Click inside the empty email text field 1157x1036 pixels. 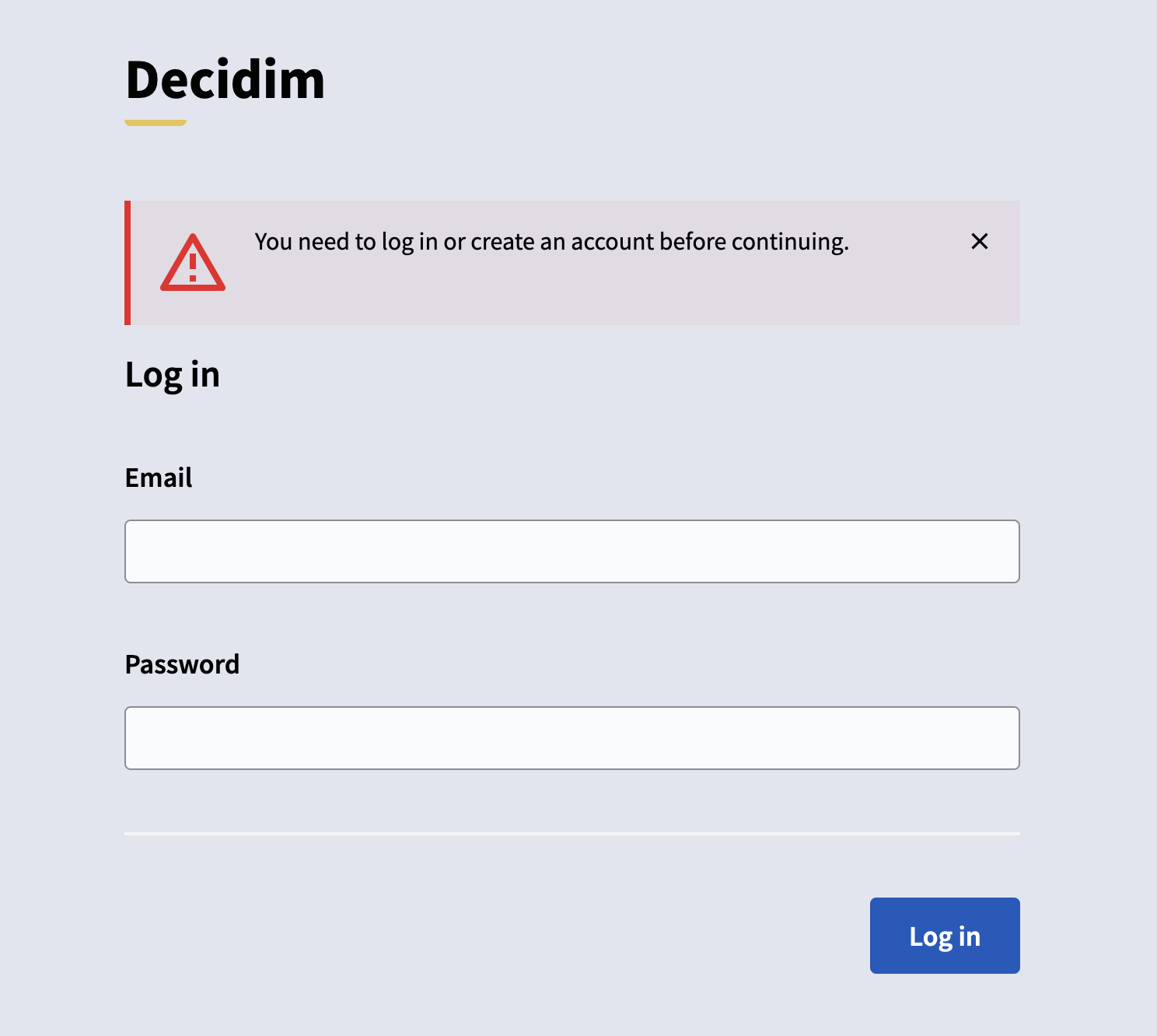pyautogui.click(x=572, y=551)
